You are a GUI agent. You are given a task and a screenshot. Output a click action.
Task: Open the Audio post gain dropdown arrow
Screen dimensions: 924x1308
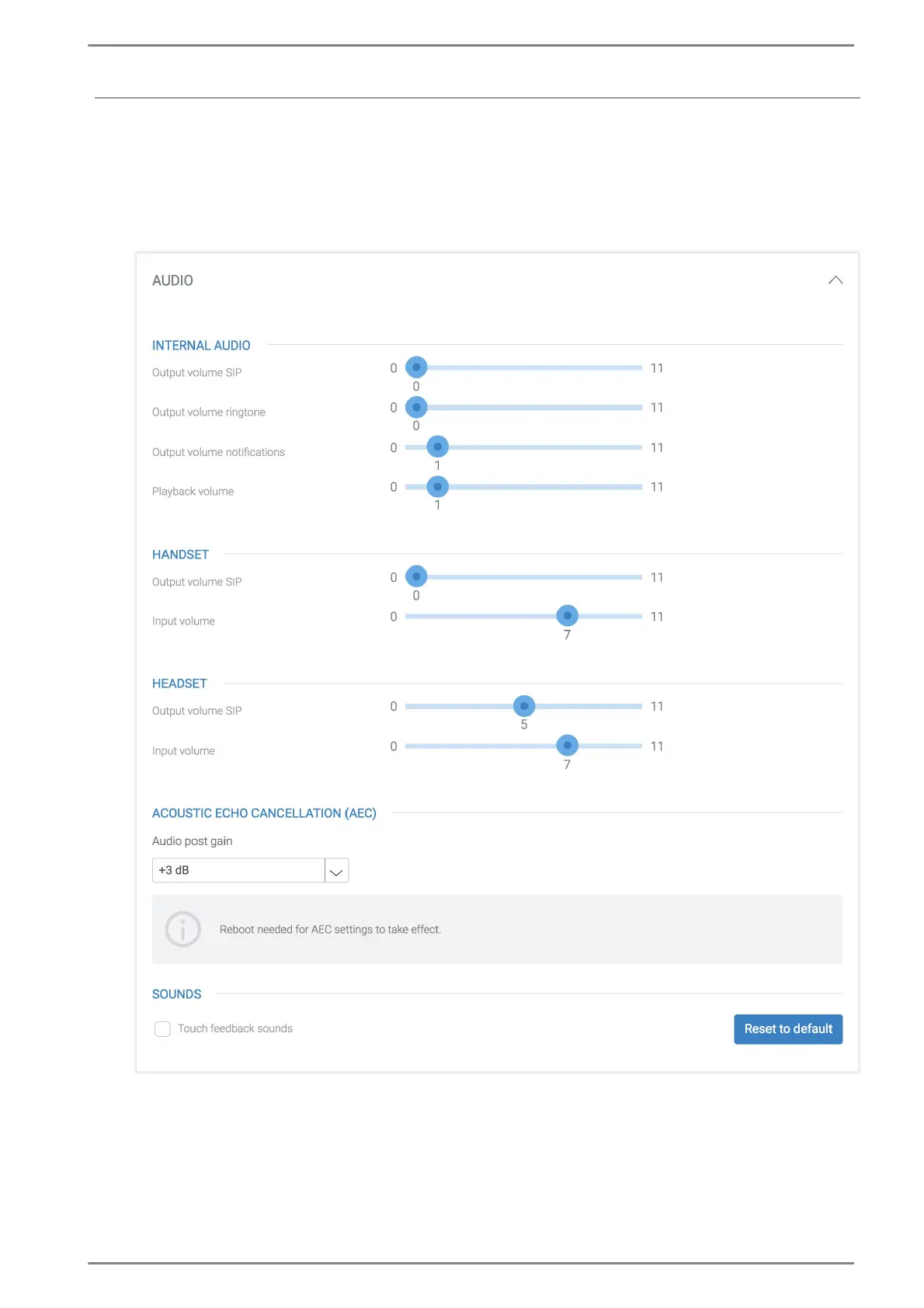pos(336,871)
